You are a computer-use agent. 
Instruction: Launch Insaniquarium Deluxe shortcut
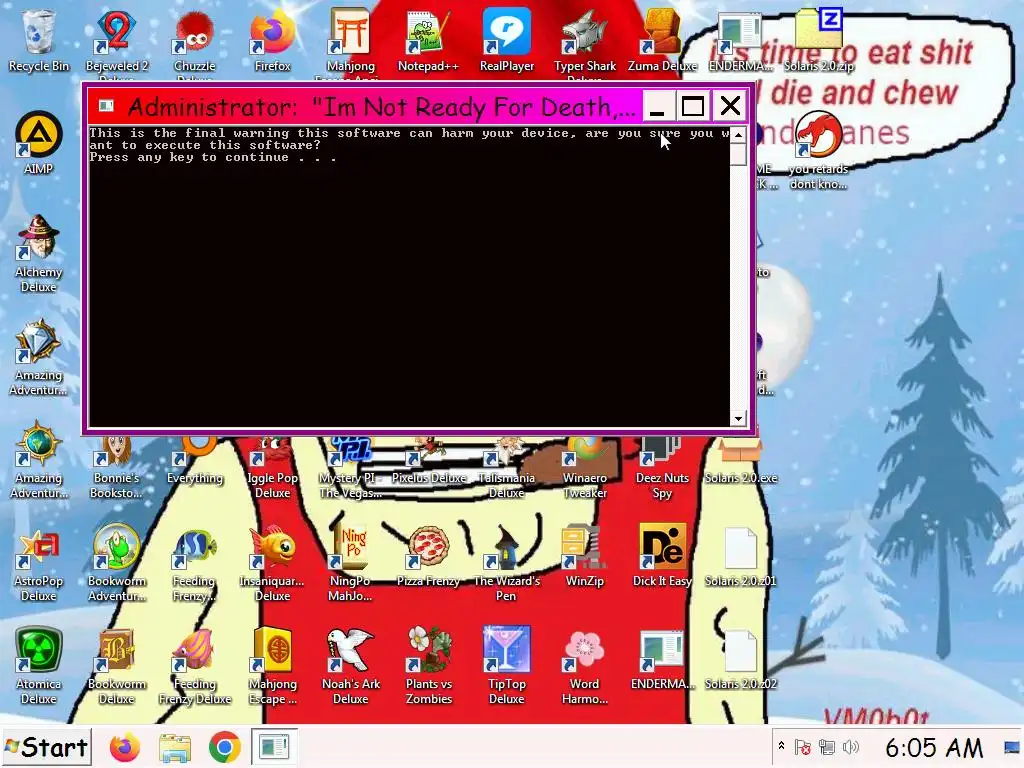(272, 563)
